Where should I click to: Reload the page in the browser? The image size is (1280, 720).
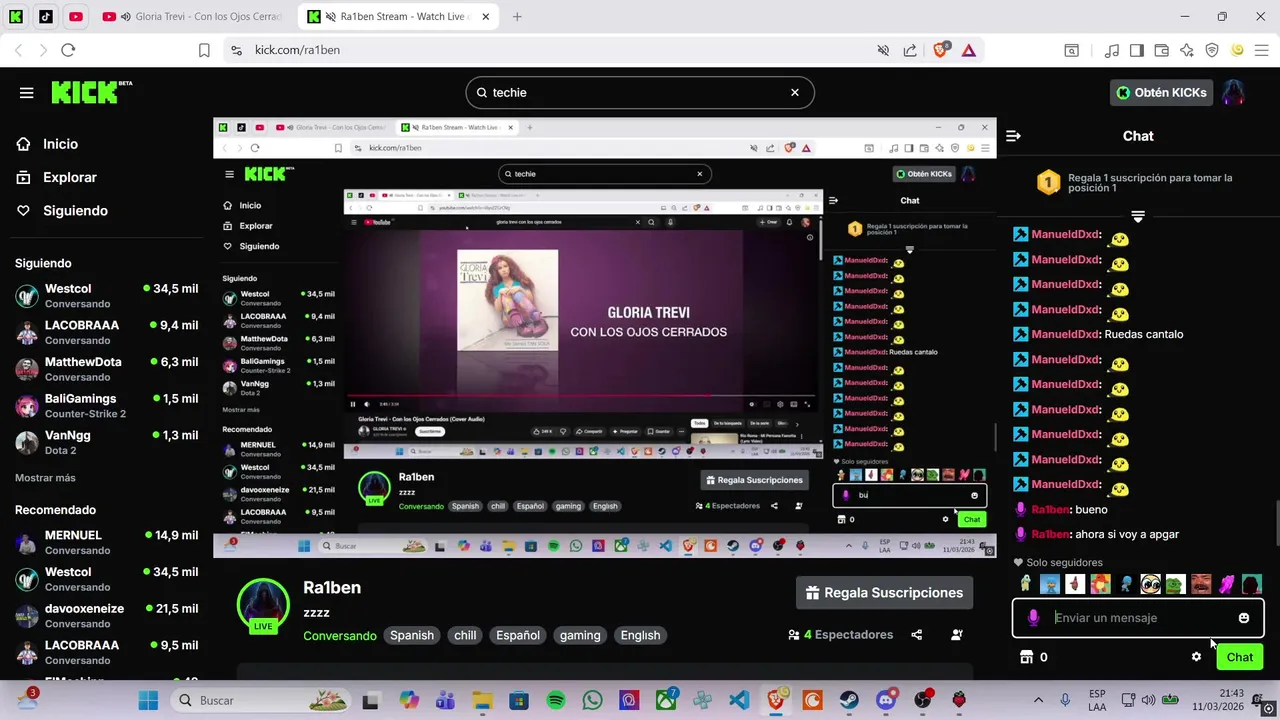(68, 50)
